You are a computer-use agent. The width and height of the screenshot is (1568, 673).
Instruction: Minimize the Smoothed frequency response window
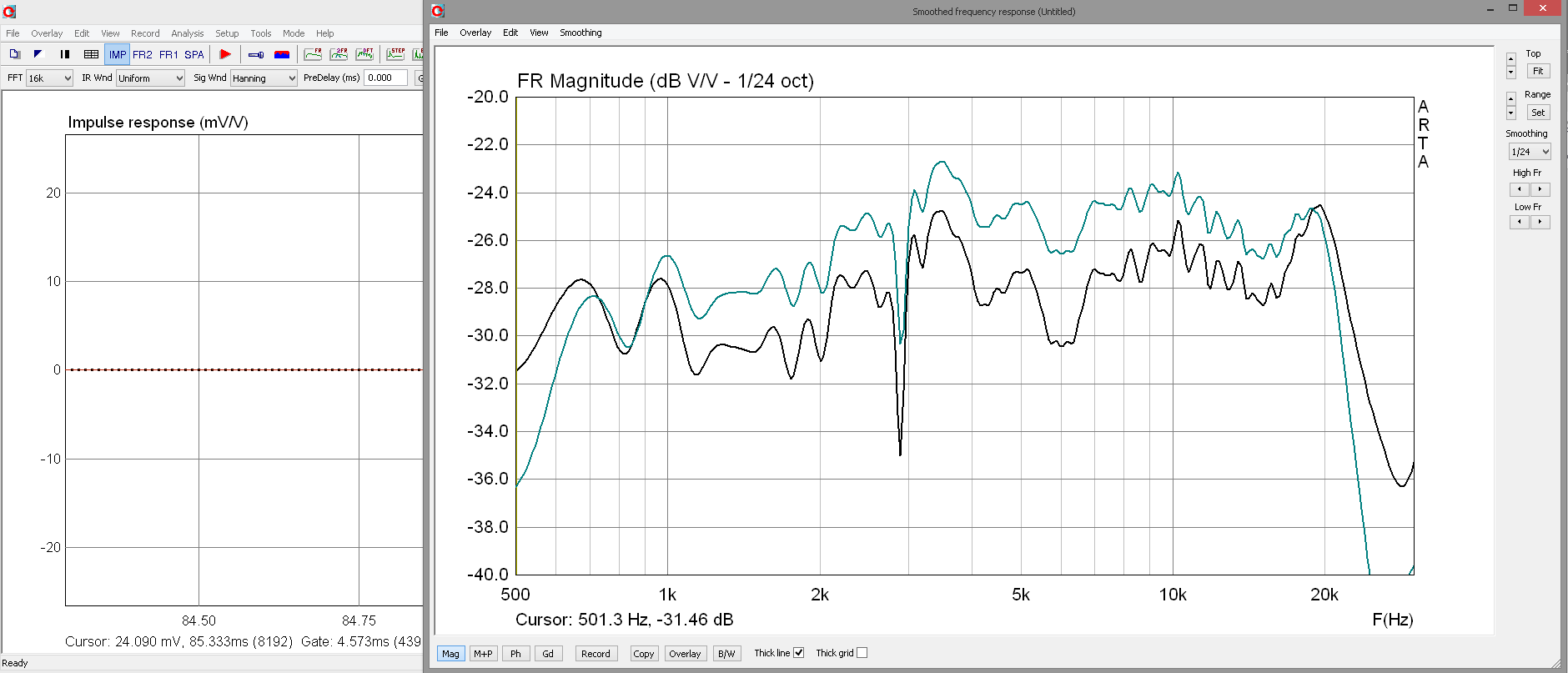point(1490,9)
